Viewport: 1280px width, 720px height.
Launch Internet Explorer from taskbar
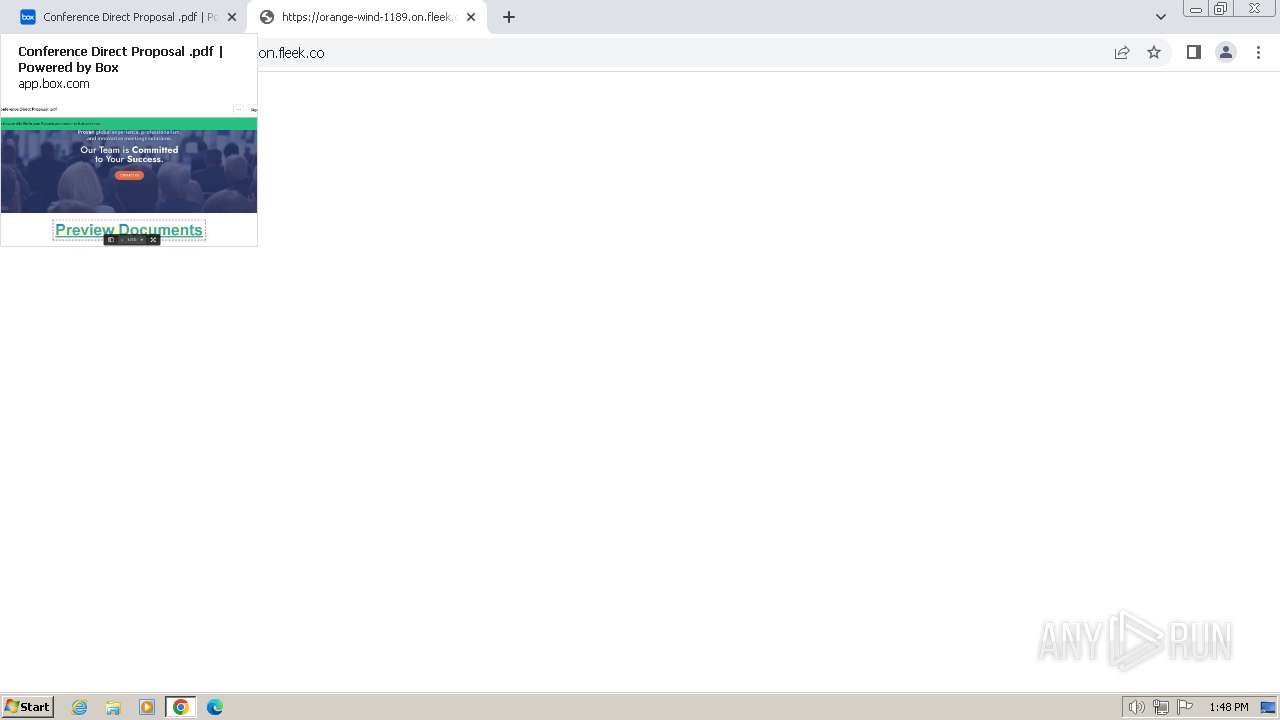80,707
